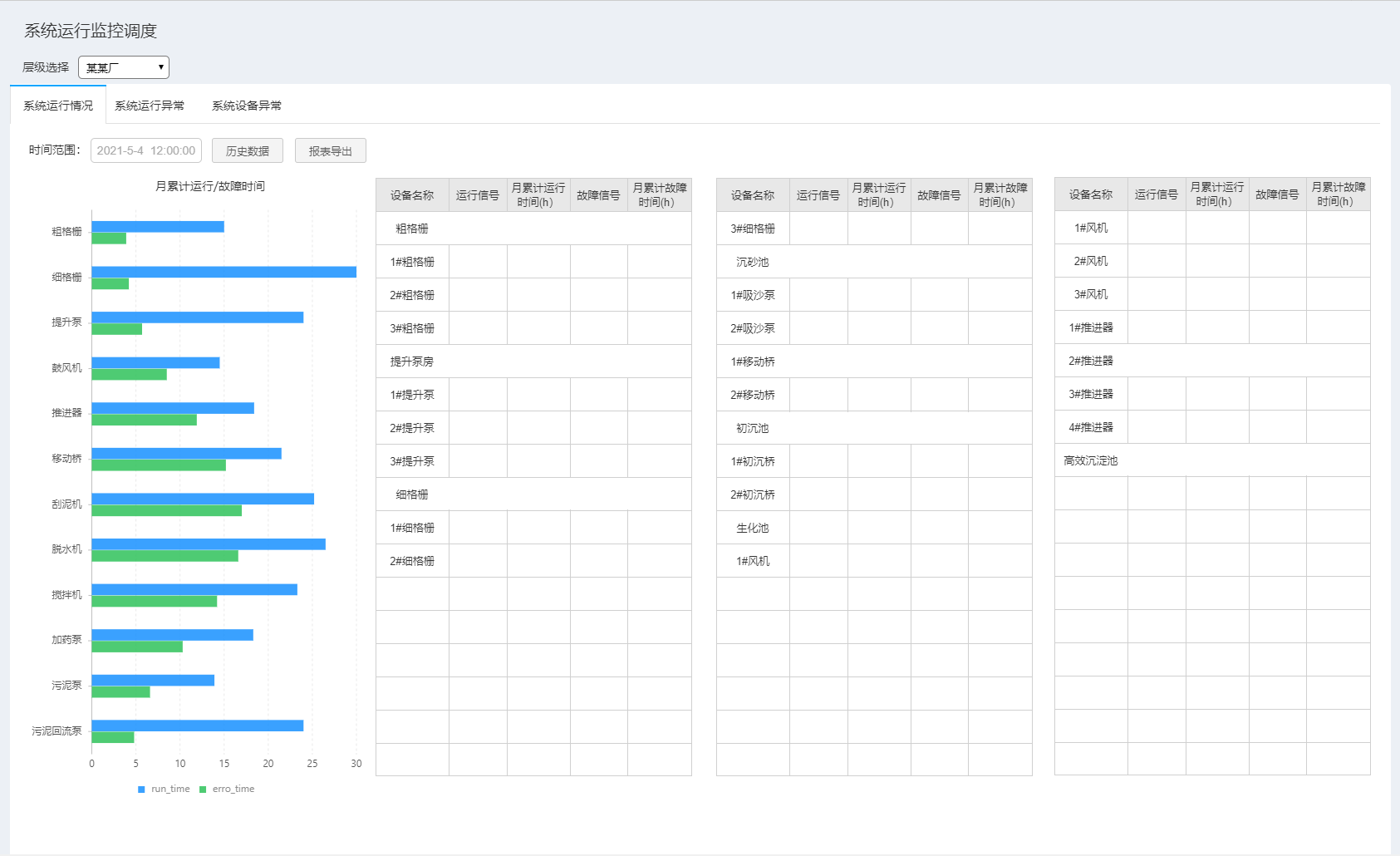1400x856 pixels.
Task: Switch to the 系统设备异常 tab
Action: pos(246,106)
